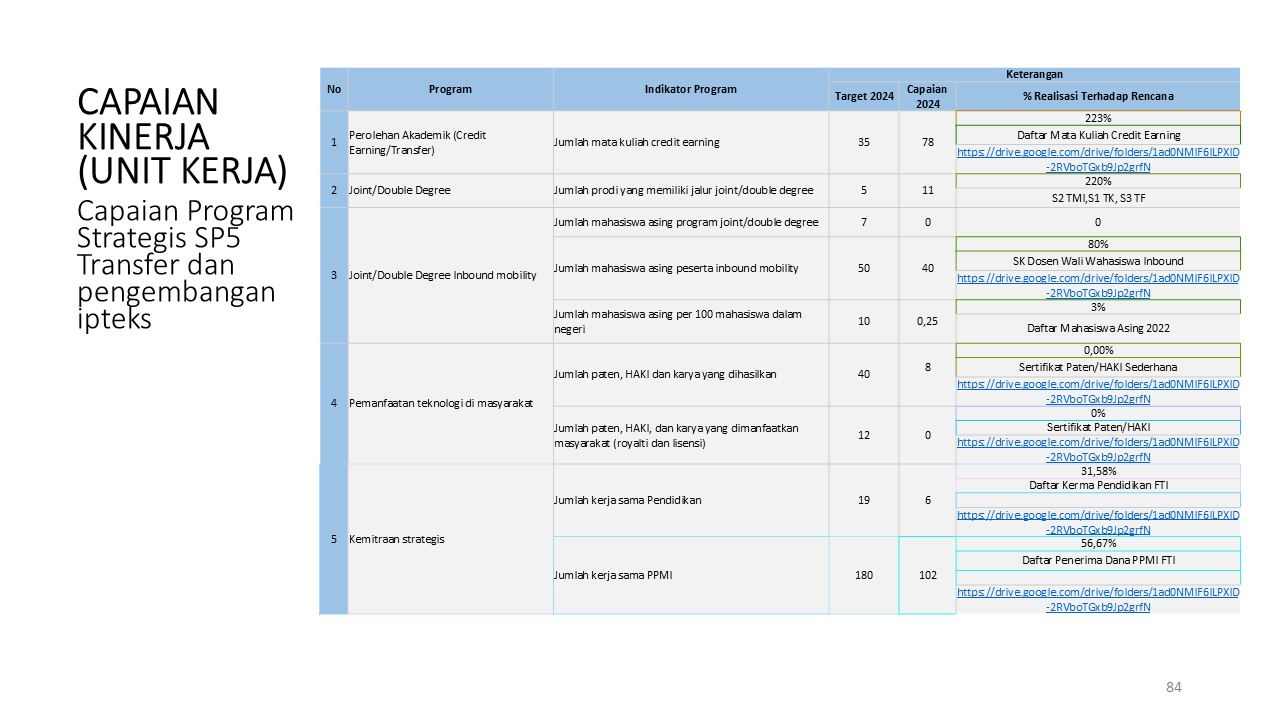Select the Jumlah kerja sama PPMI indicator cell
The height and width of the screenshot is (720, 1280).
click(614, 575)
